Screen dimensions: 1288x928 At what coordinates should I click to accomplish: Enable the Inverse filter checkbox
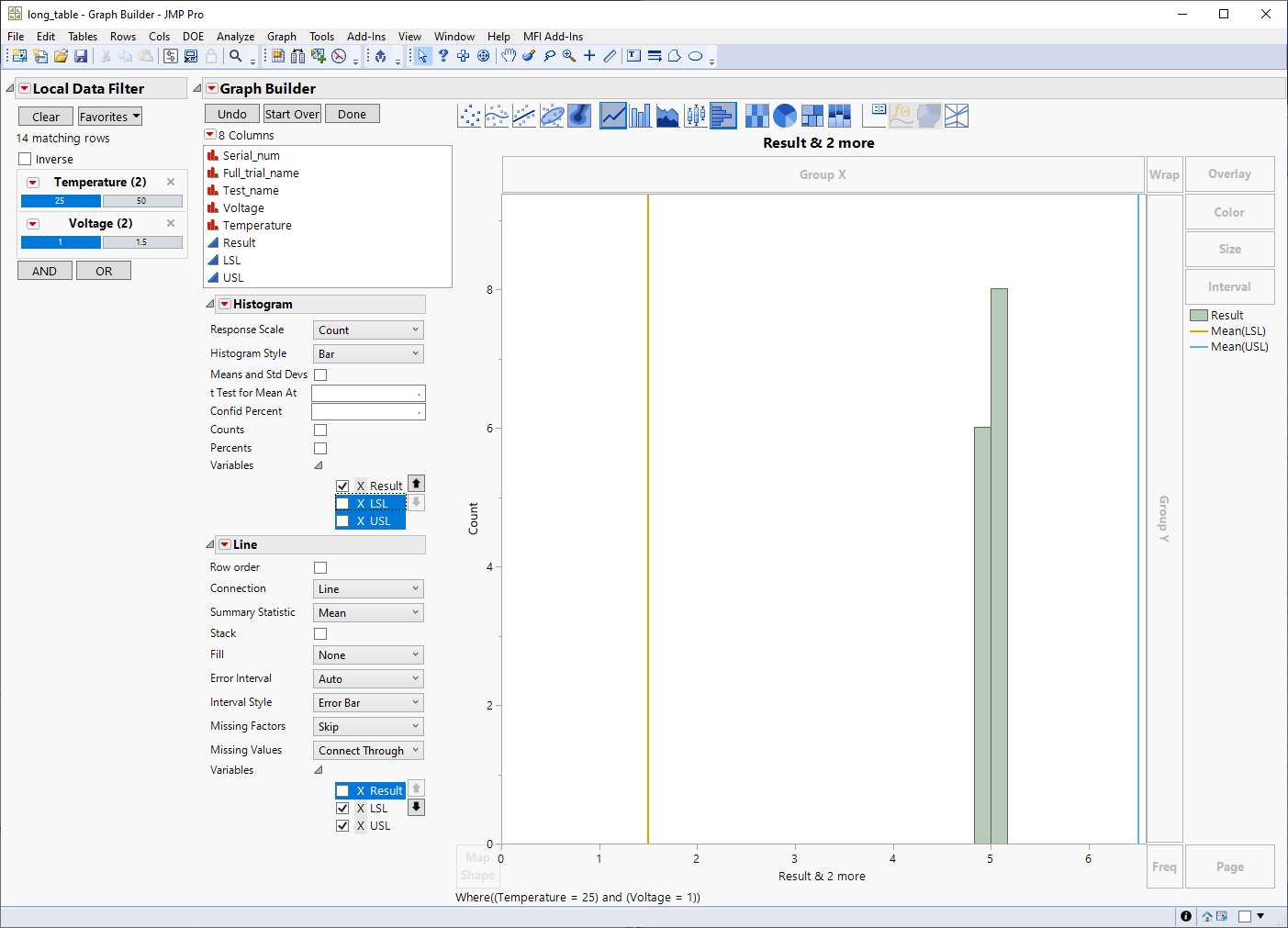[x=26, y=159]
